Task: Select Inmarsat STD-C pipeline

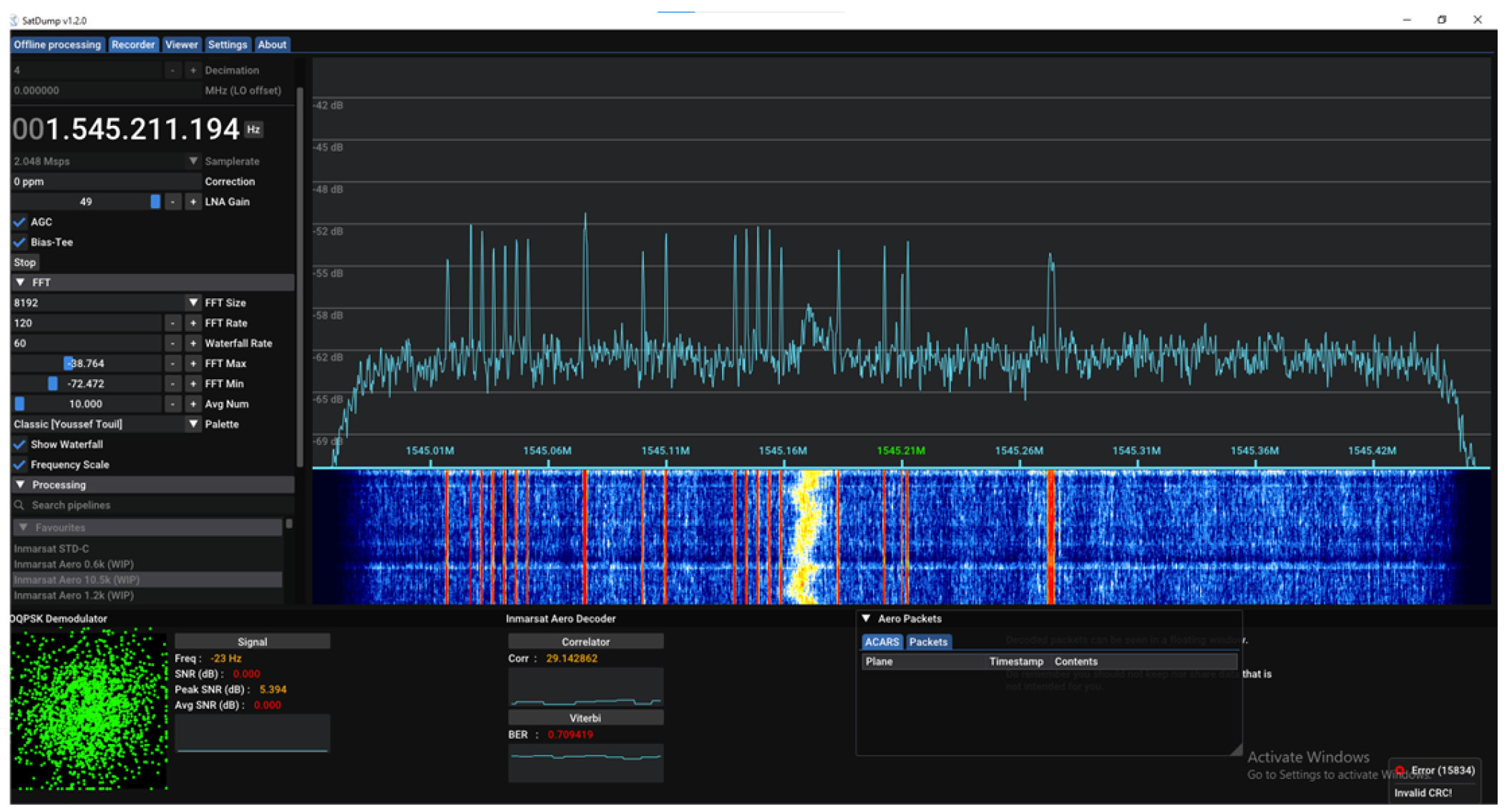Action: tap(52, 549)
